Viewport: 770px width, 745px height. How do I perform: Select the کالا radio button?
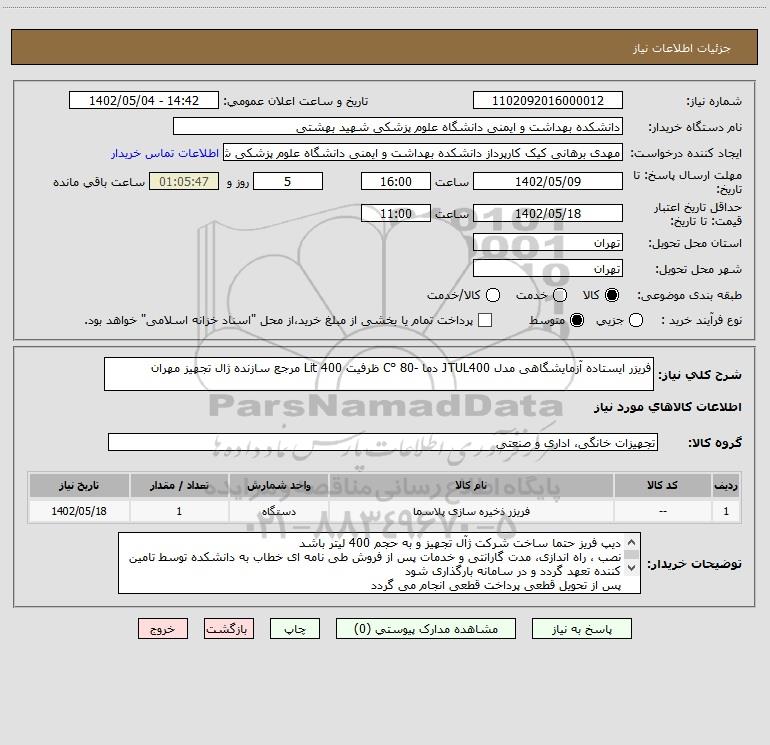(x=612, y=295)
